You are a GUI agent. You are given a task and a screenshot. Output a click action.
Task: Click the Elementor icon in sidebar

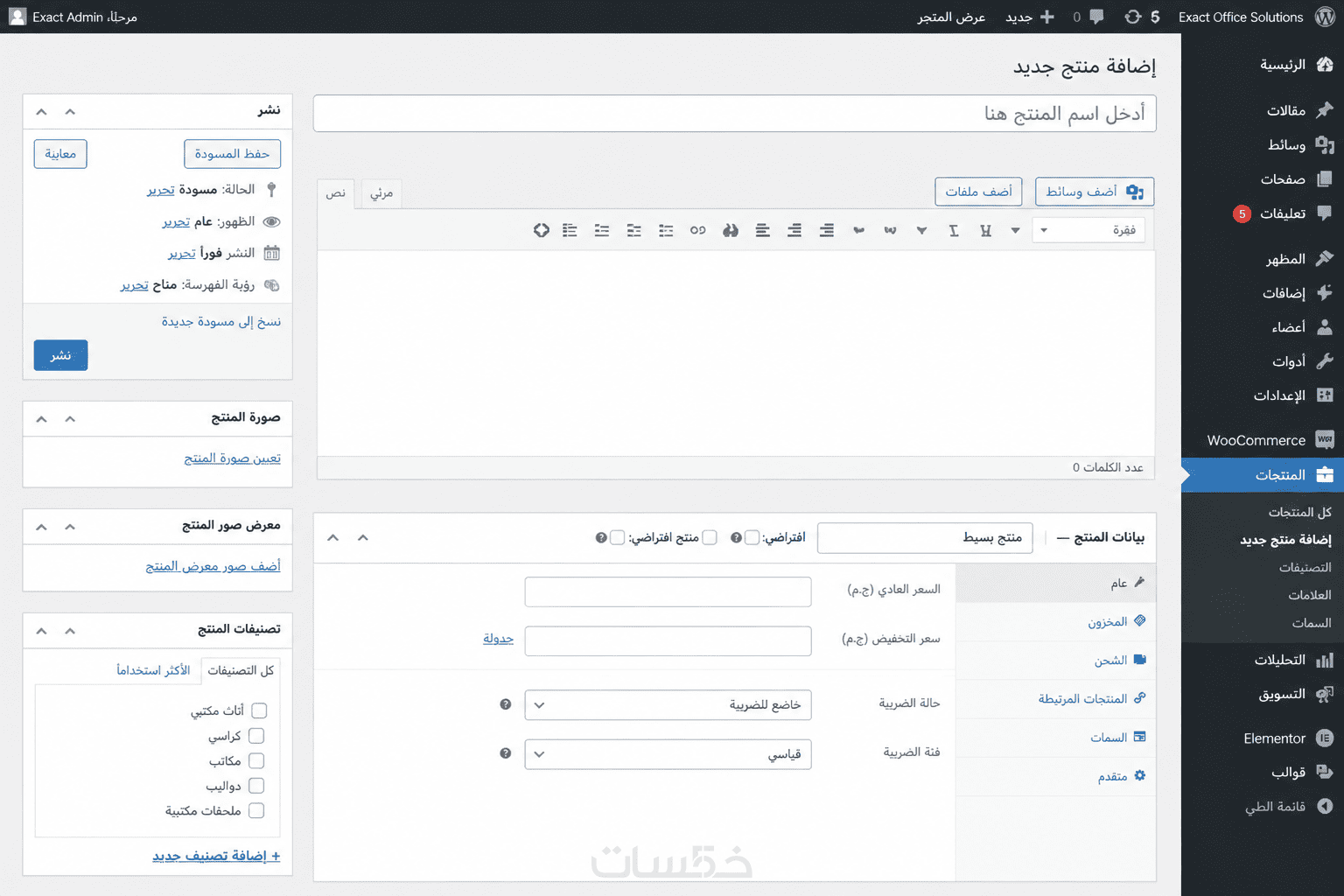(x=1325, y=738)
